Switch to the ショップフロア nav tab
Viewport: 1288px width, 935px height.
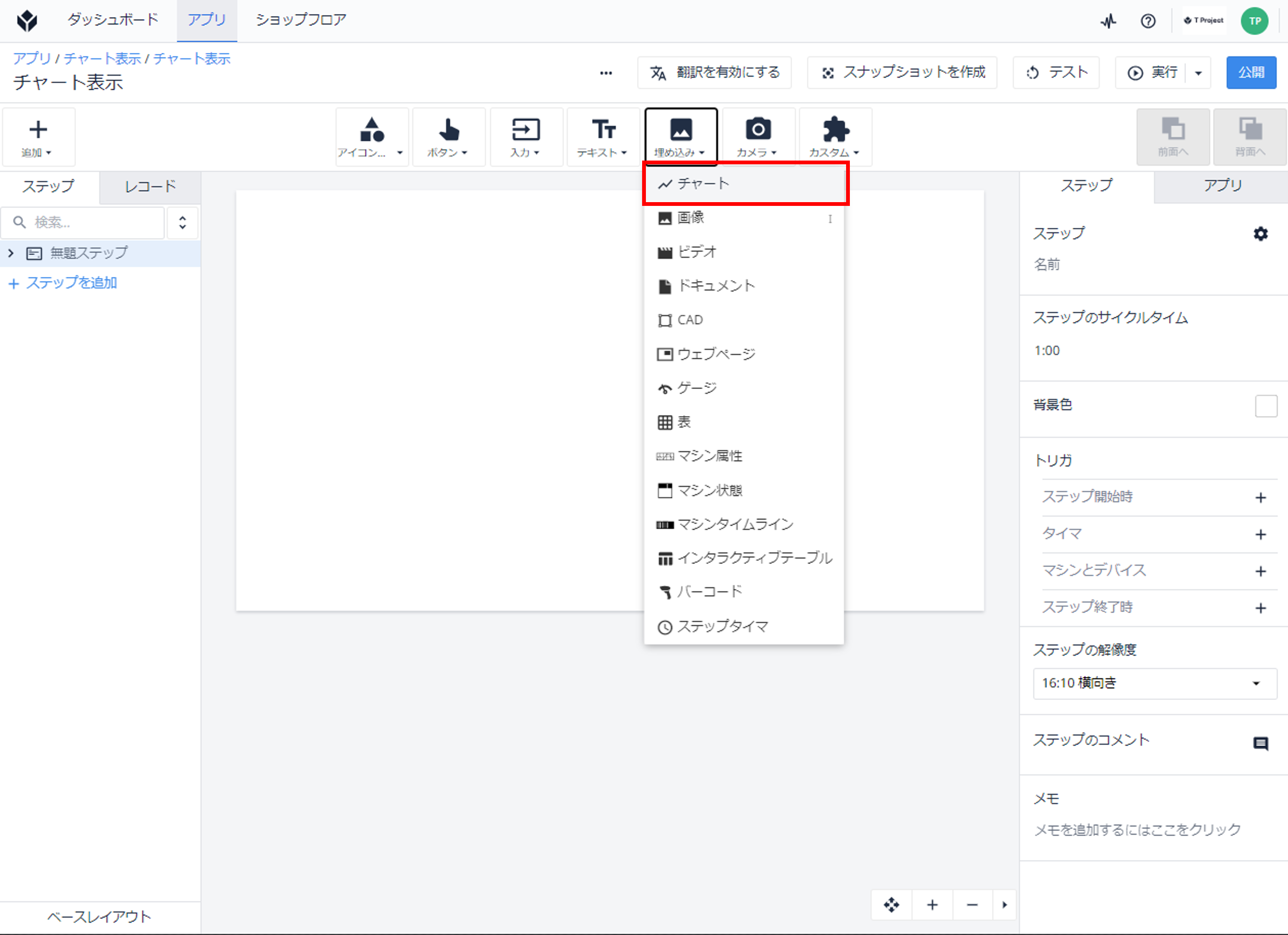point(300,20)
